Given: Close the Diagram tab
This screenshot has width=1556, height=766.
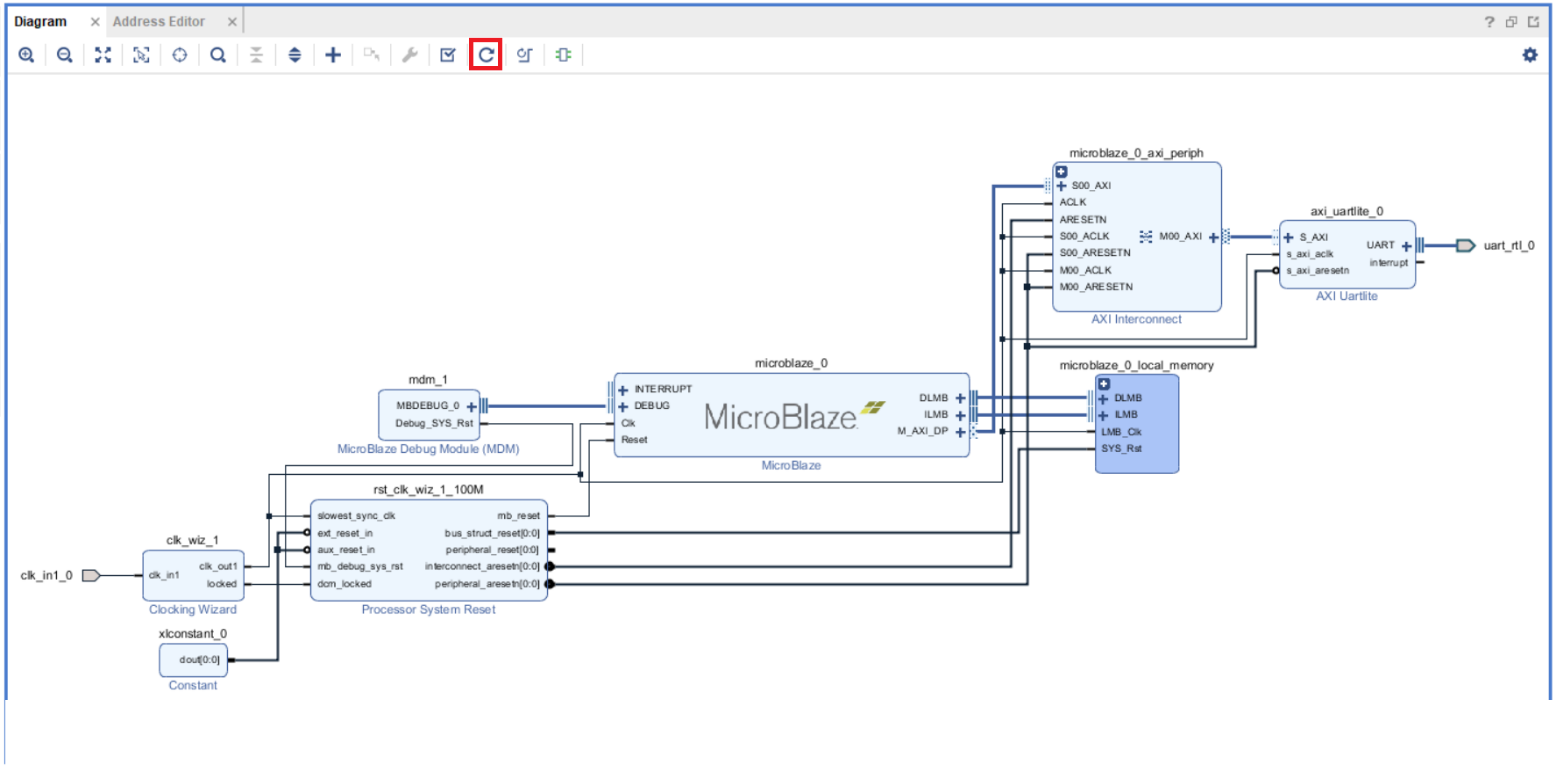Looking at the screenshot, I should point(95,22).
